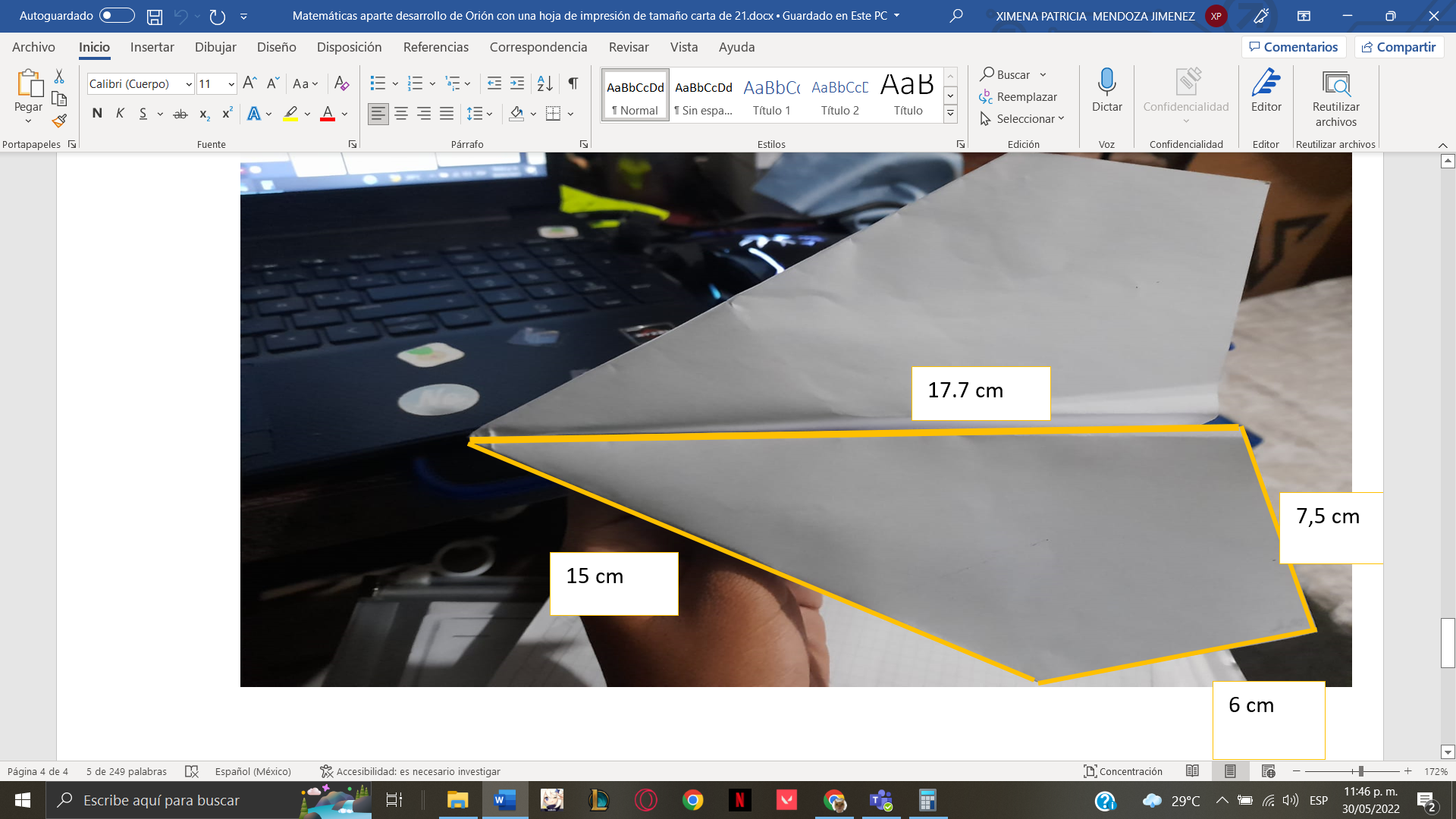Save the document with the Guardar icon
Screen dimensions: 1456x819
(x=156, y=15)
